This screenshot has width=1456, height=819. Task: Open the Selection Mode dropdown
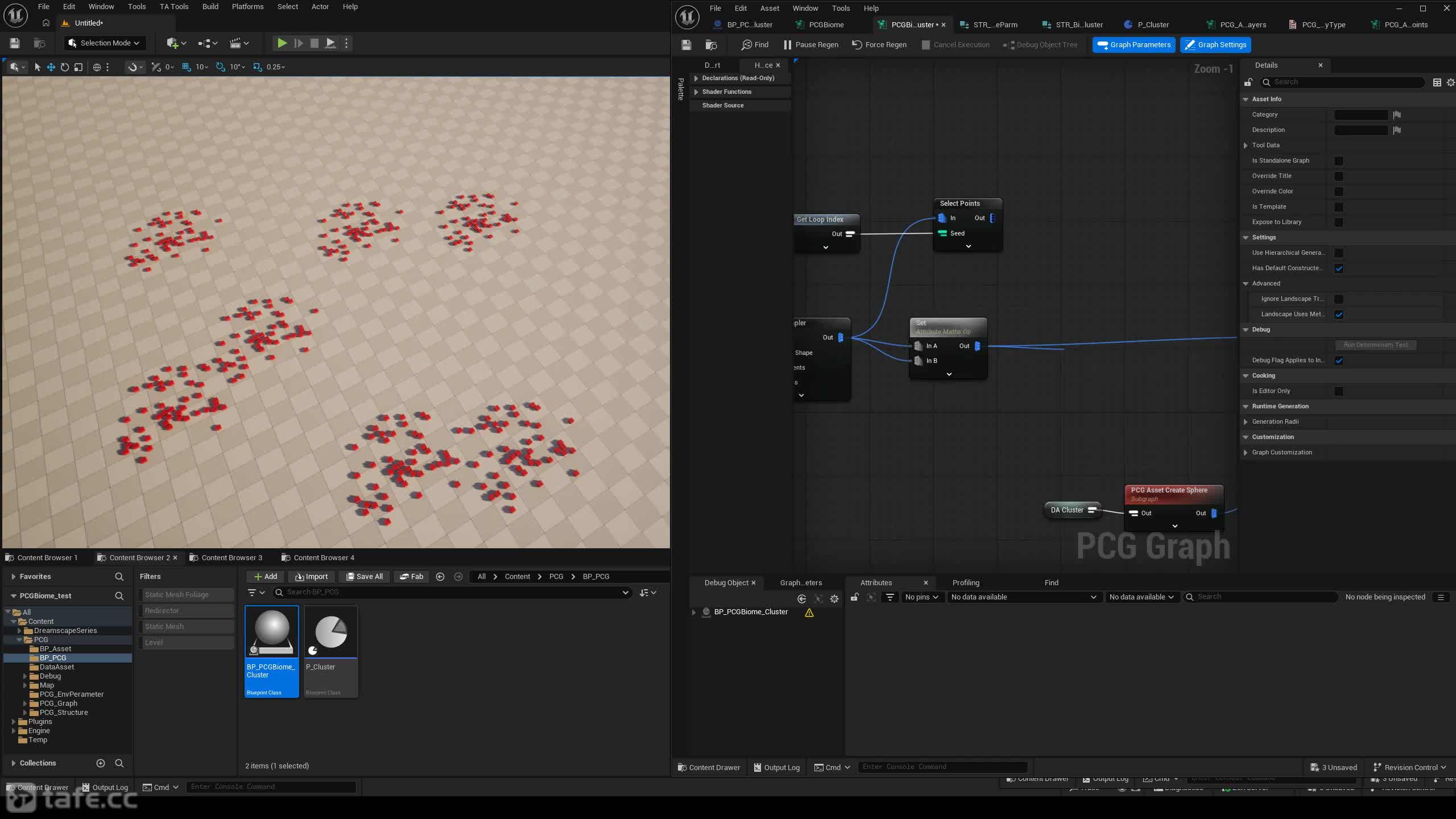pos(105,43)
